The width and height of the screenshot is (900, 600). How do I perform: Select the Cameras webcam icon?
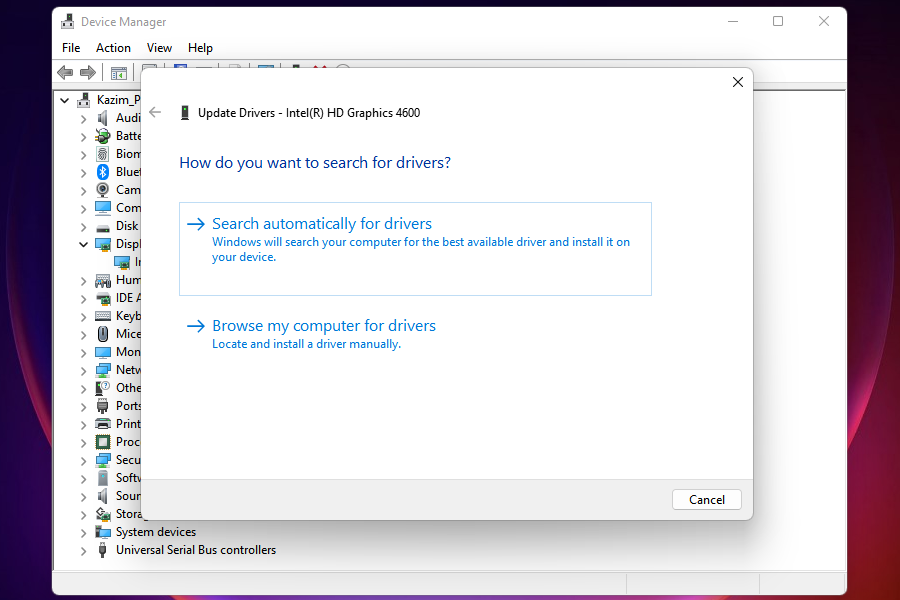(103, 189)
